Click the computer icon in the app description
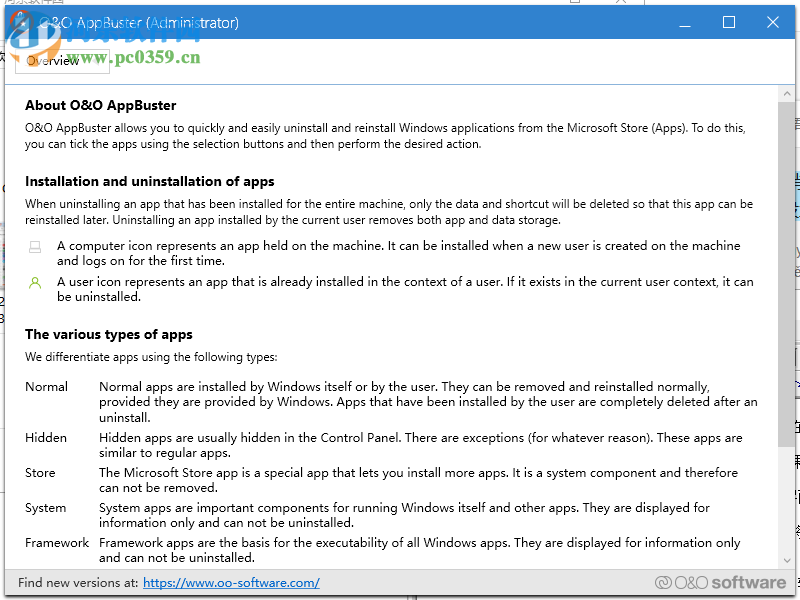Image resolution: width=800 pixels, height=600 pixels. coord(35,246)
